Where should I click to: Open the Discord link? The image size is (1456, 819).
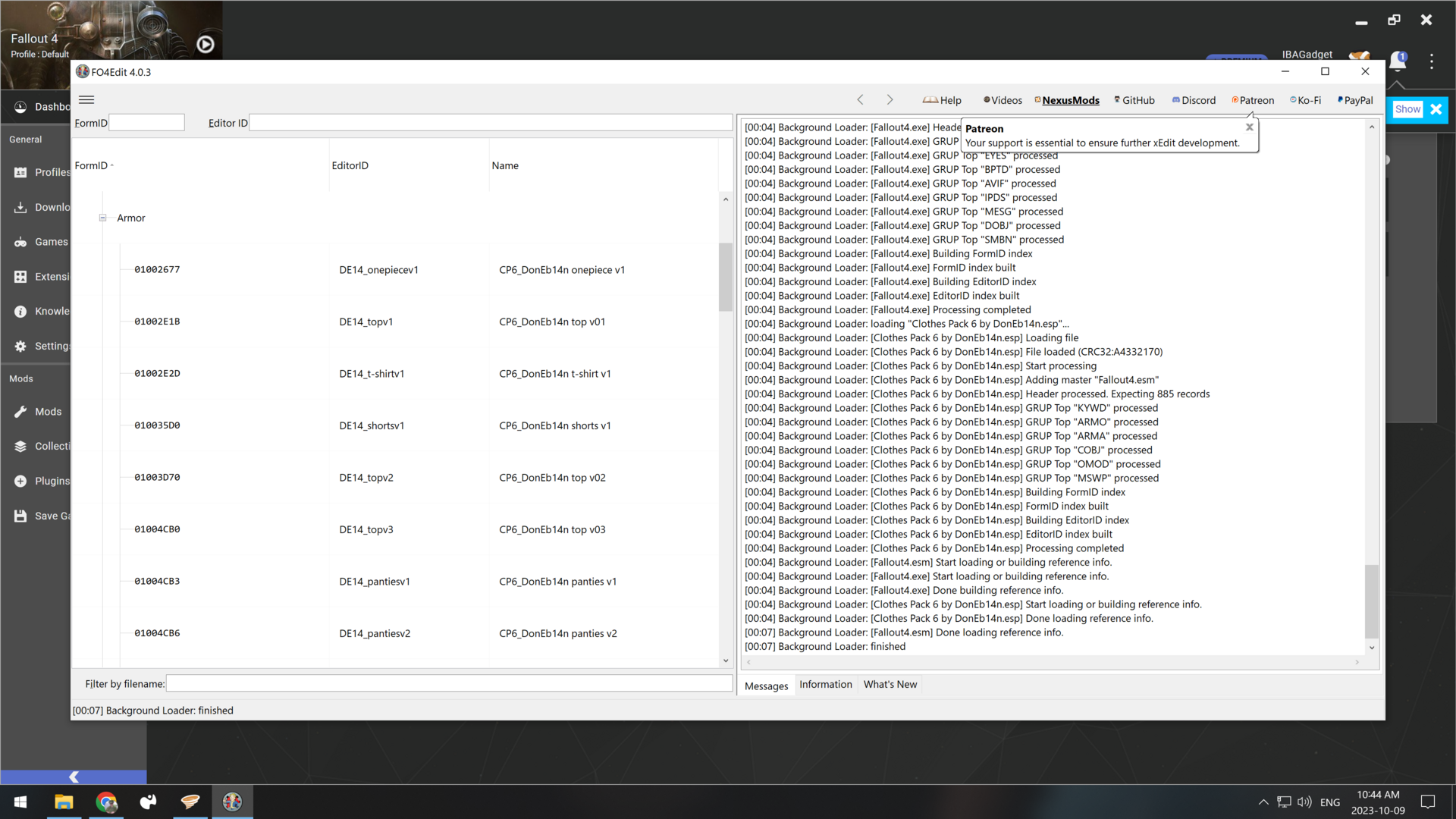click(x=1194, y=100)
